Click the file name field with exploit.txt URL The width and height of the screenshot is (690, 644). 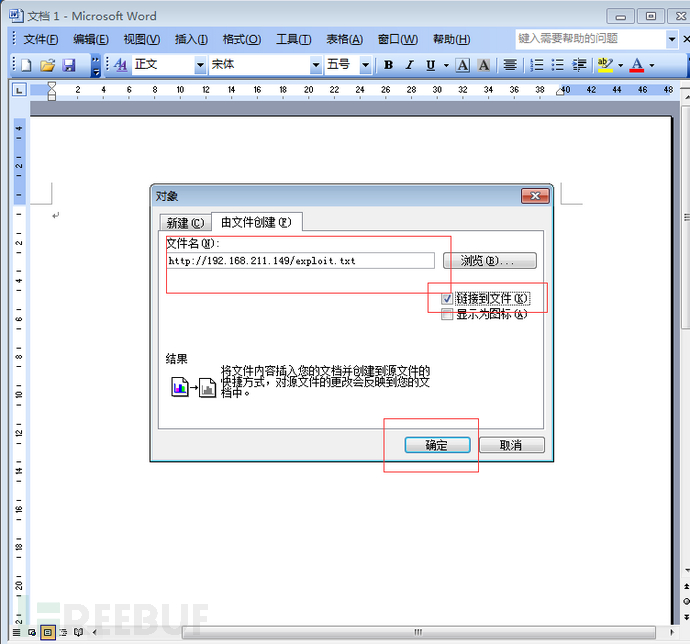tap(300, 261)
